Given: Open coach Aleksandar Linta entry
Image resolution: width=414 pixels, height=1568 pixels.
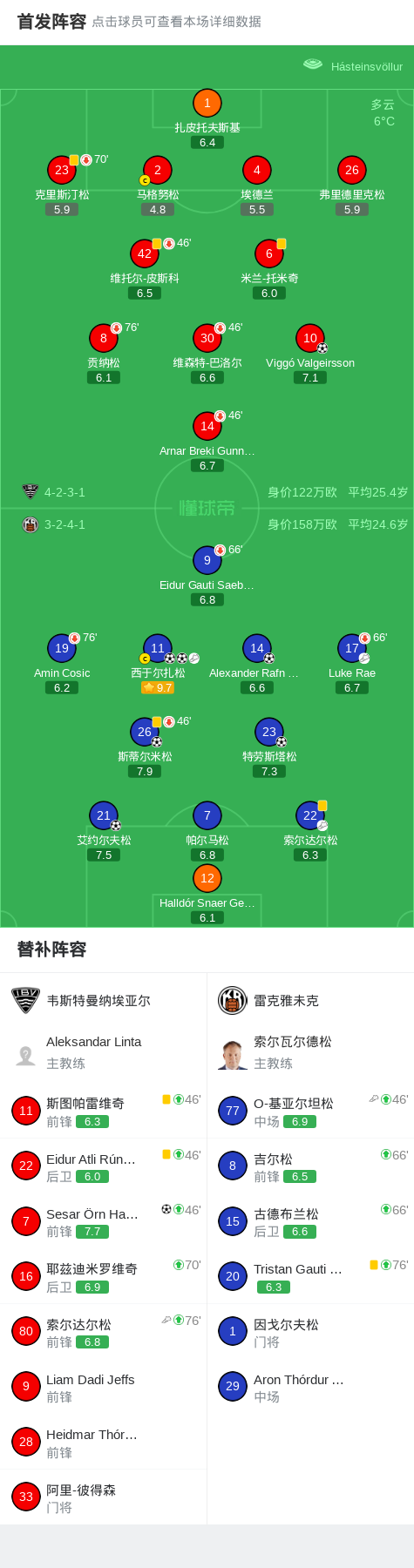Looking at the screenshot, I should [104, 1052].
